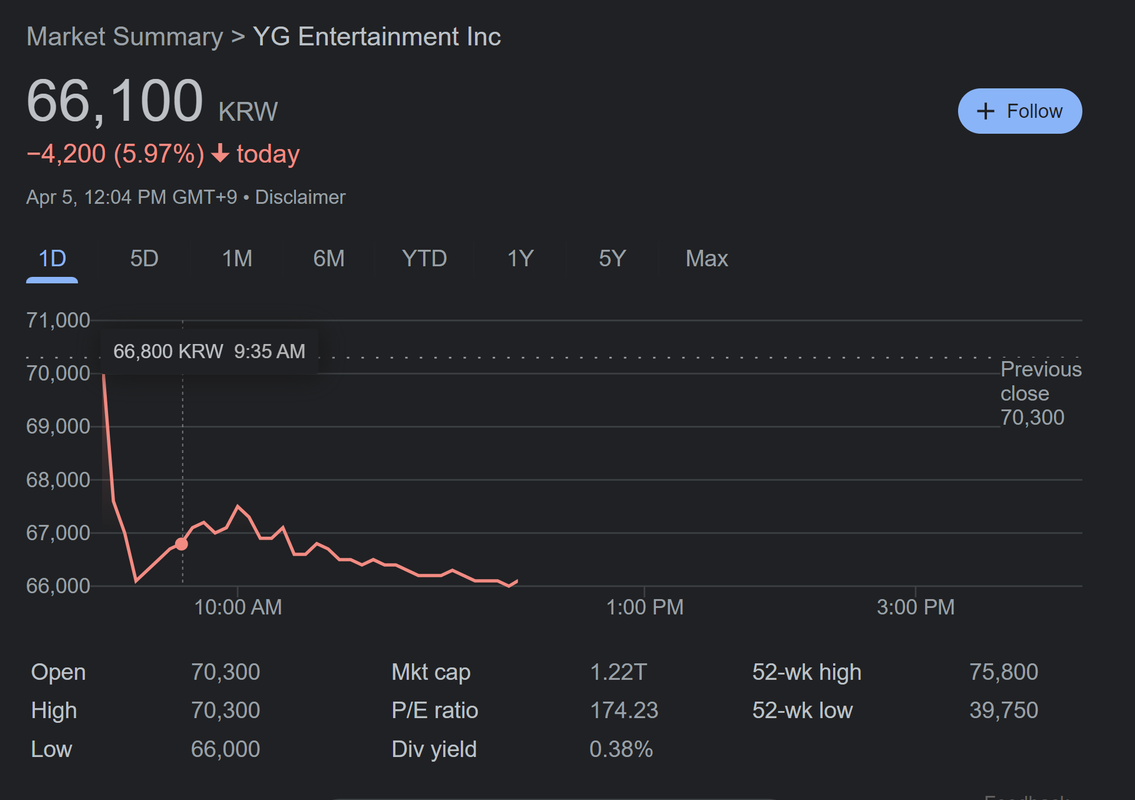Click the 52-wk high value 75,800
Image resolution: width=1135 pixels, height=800 pixels.
[x=1003, y=672]
